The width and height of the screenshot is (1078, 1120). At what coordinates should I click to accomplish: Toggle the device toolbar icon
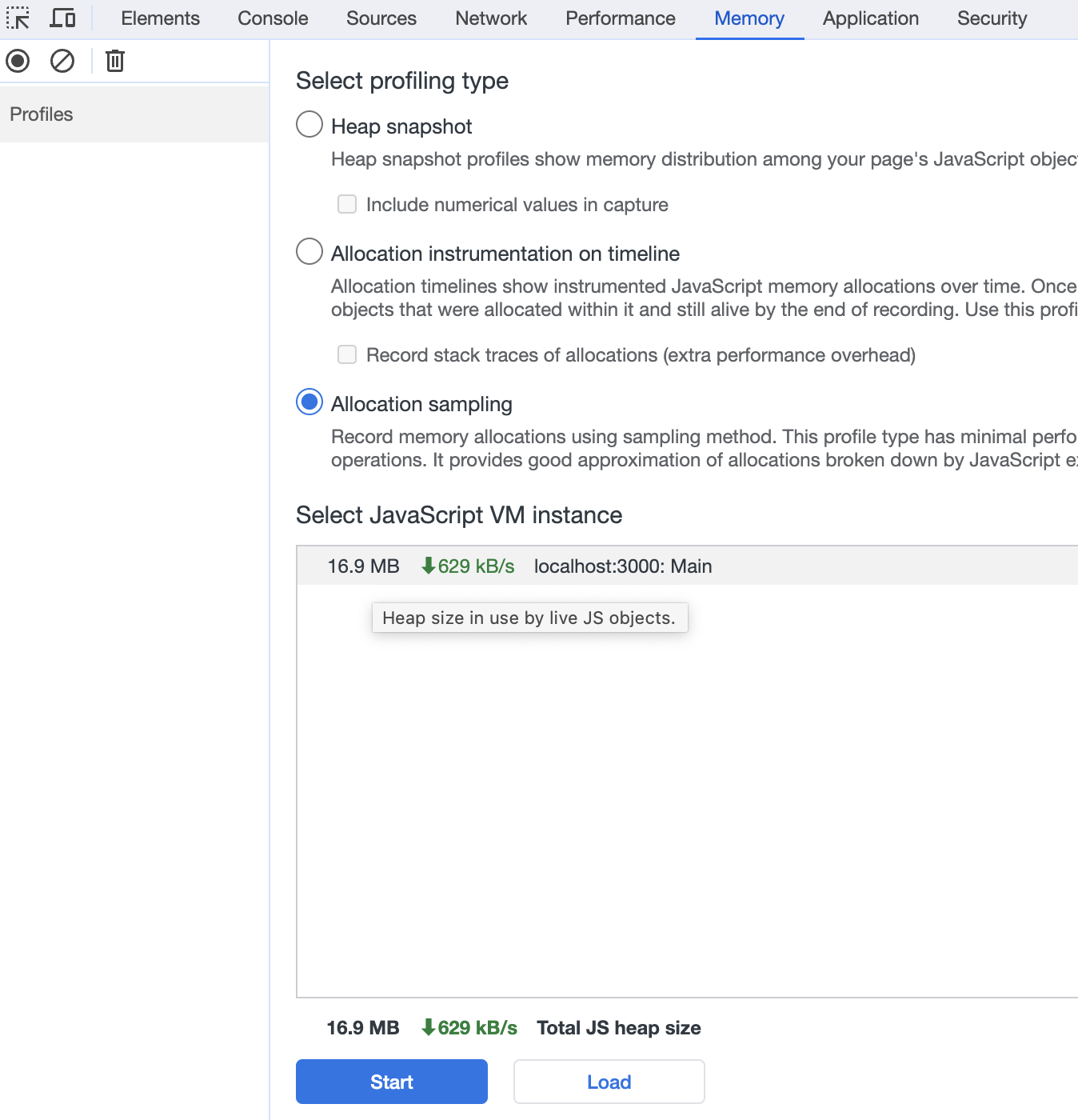(62, 18)
